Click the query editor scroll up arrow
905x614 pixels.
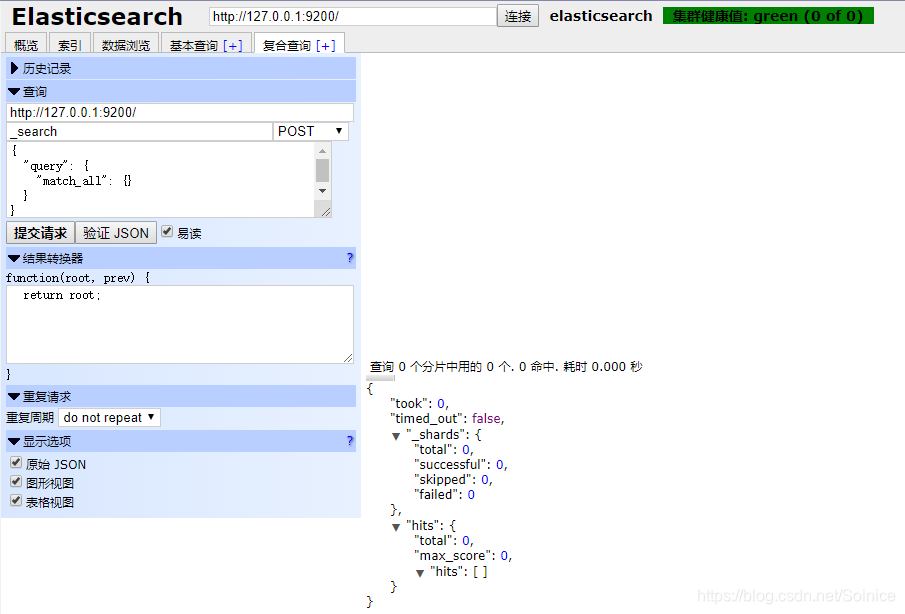point(323,151)
